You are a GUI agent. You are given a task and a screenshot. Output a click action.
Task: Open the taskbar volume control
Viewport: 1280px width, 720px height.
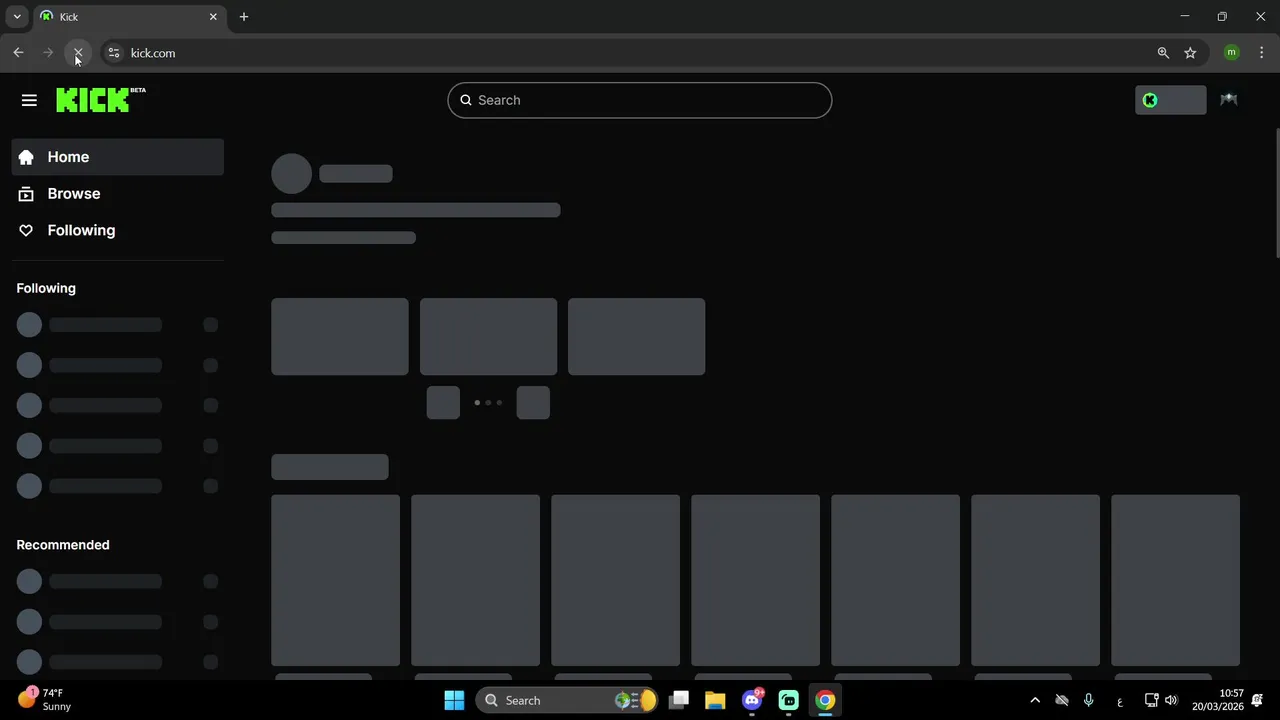coord(1171,700)
